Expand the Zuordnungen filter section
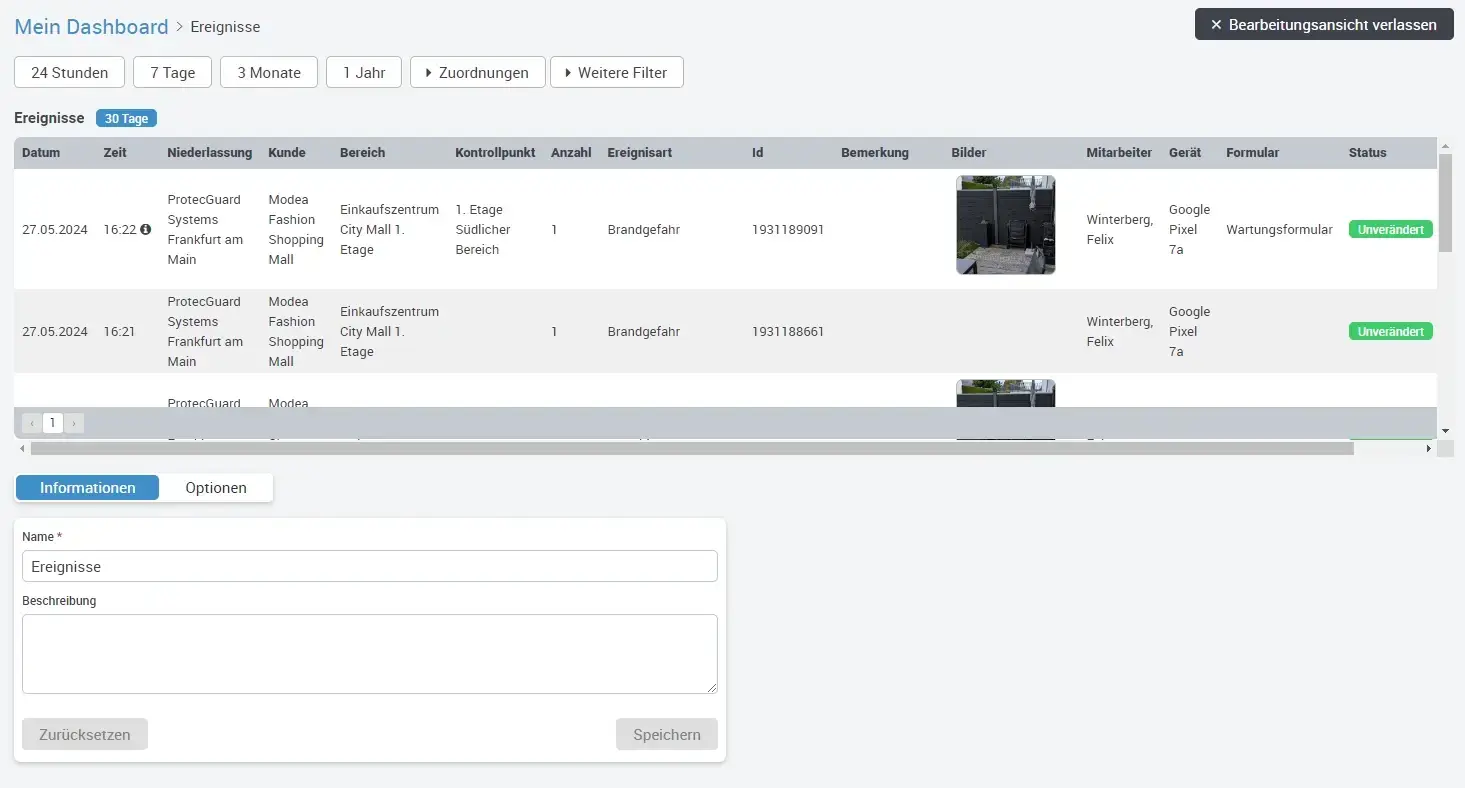 click(x=477, y=72)
